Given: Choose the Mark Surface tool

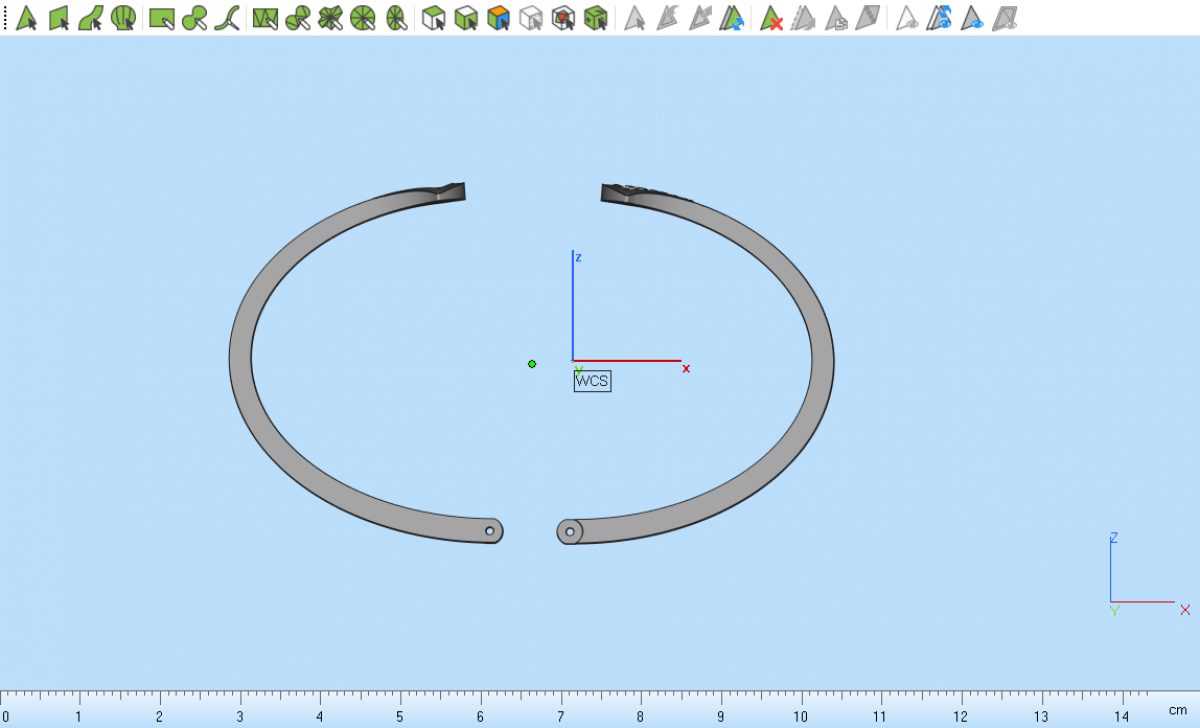Looking at the screenshot, I should click(x=91, y=18).
